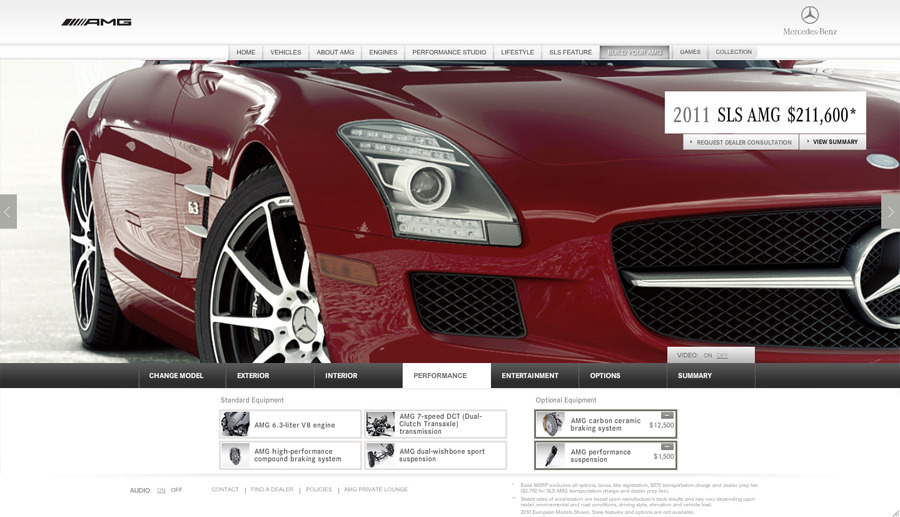Open GAMES menu
The width and height of the screenshot is (900, 517).
(x=690, y=52)
